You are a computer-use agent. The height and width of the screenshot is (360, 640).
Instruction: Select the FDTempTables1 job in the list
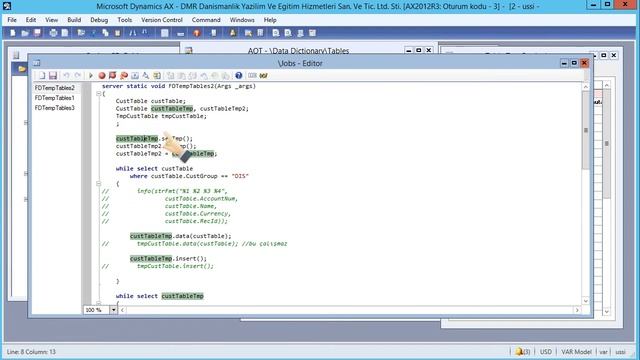pyautogui.click(x=54, y=98)
